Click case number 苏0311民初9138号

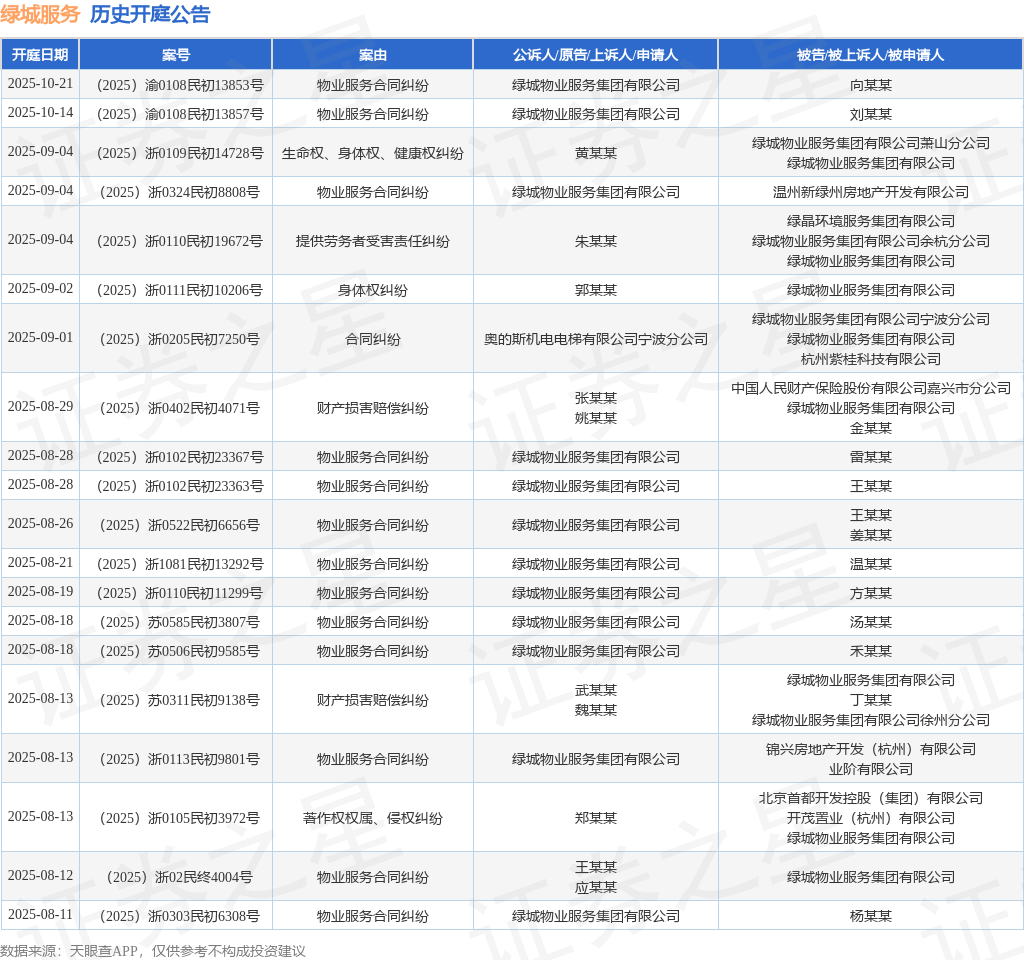tap(180, 700)
